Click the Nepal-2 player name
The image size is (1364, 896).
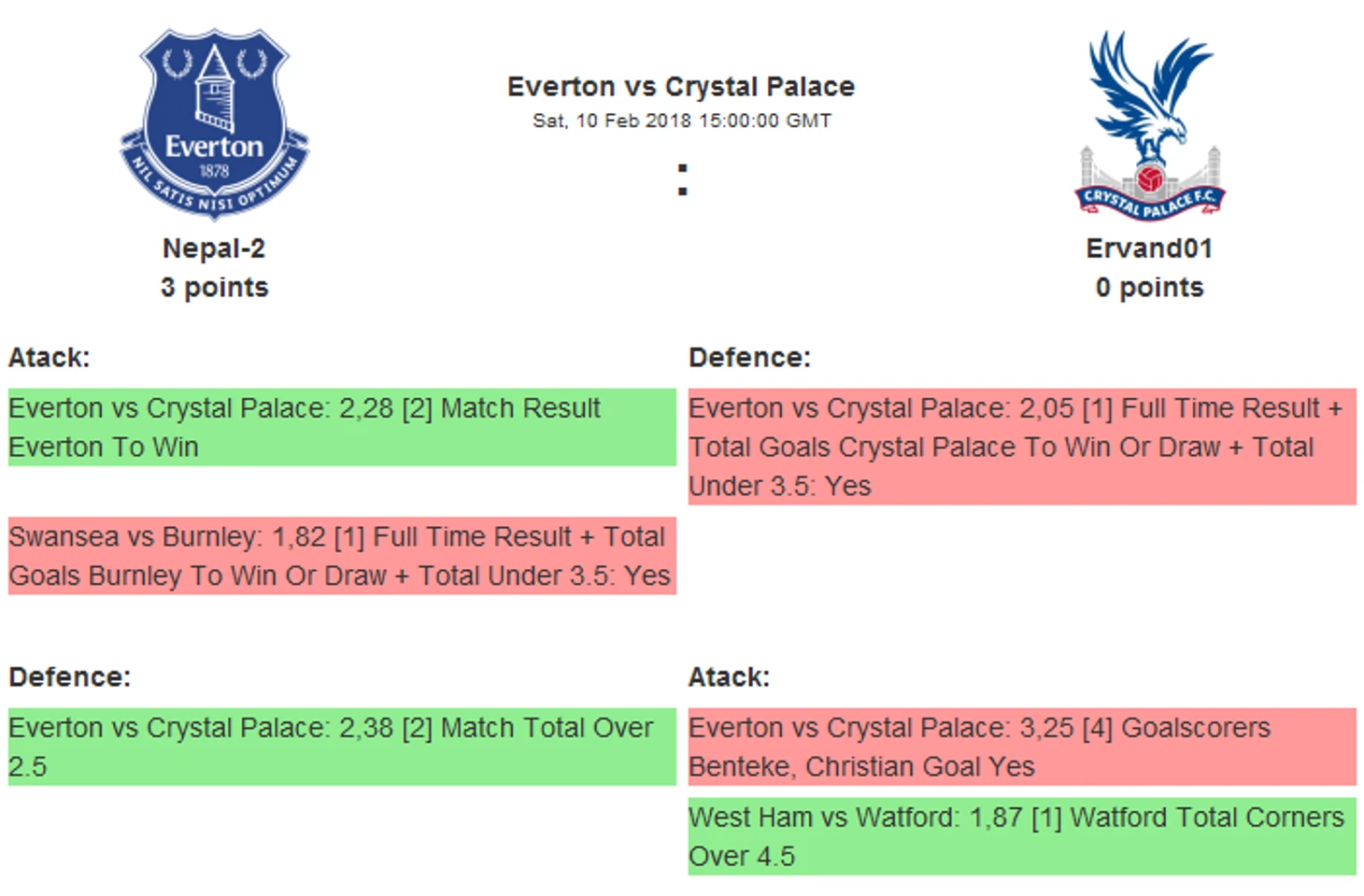tap(214, 249)
